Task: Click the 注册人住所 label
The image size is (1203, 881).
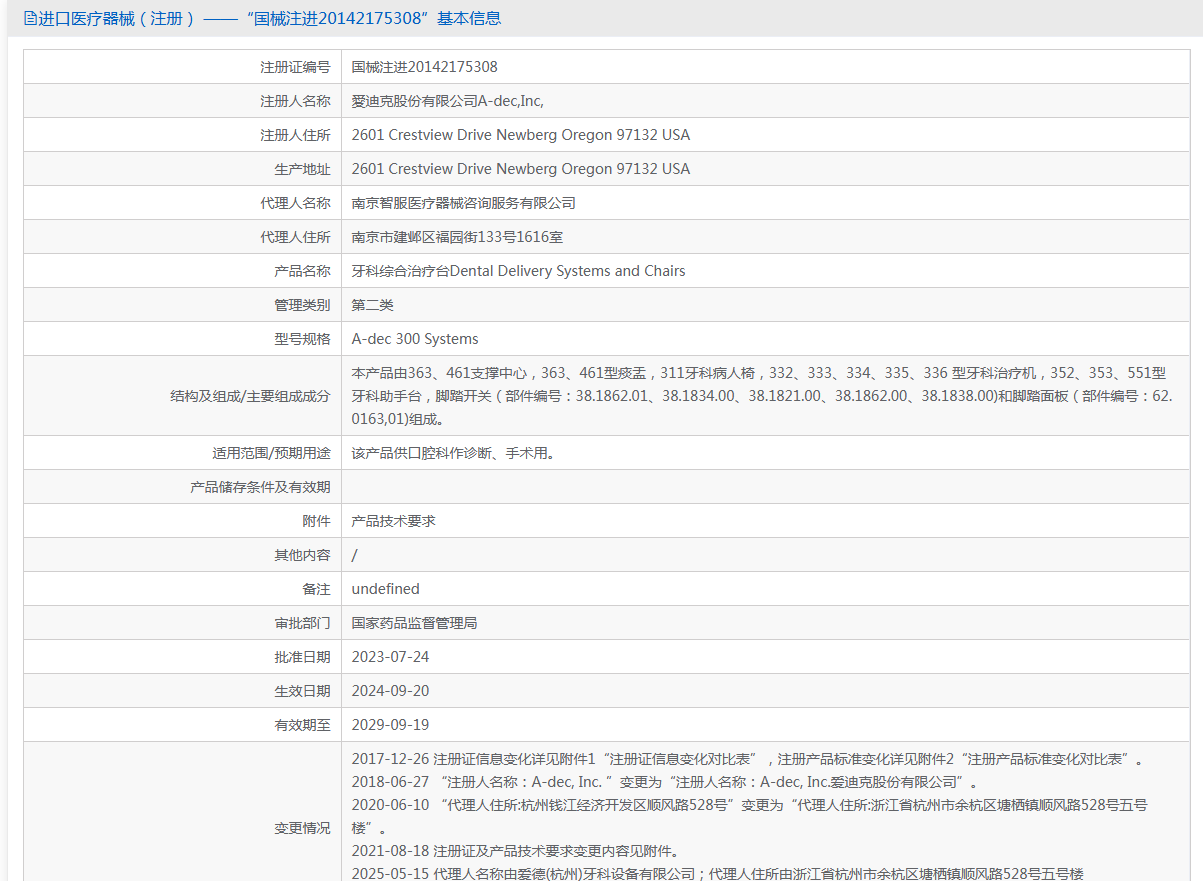Action: click(295, 135)
